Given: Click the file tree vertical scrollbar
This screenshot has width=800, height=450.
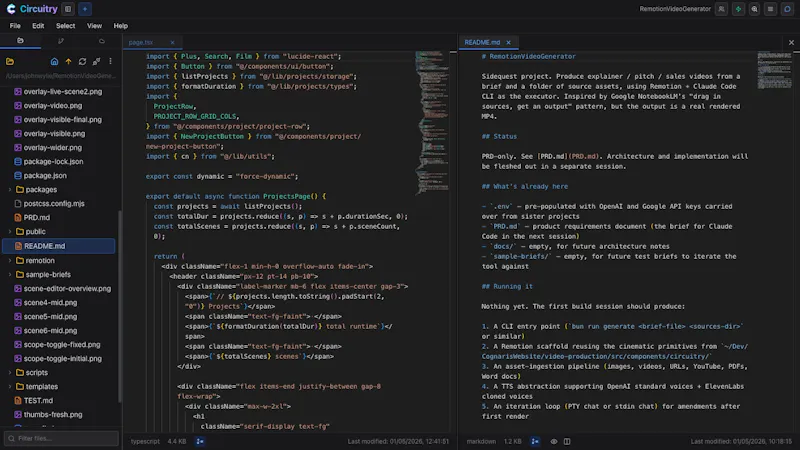Looking at the screenshot, I should 120,306.
